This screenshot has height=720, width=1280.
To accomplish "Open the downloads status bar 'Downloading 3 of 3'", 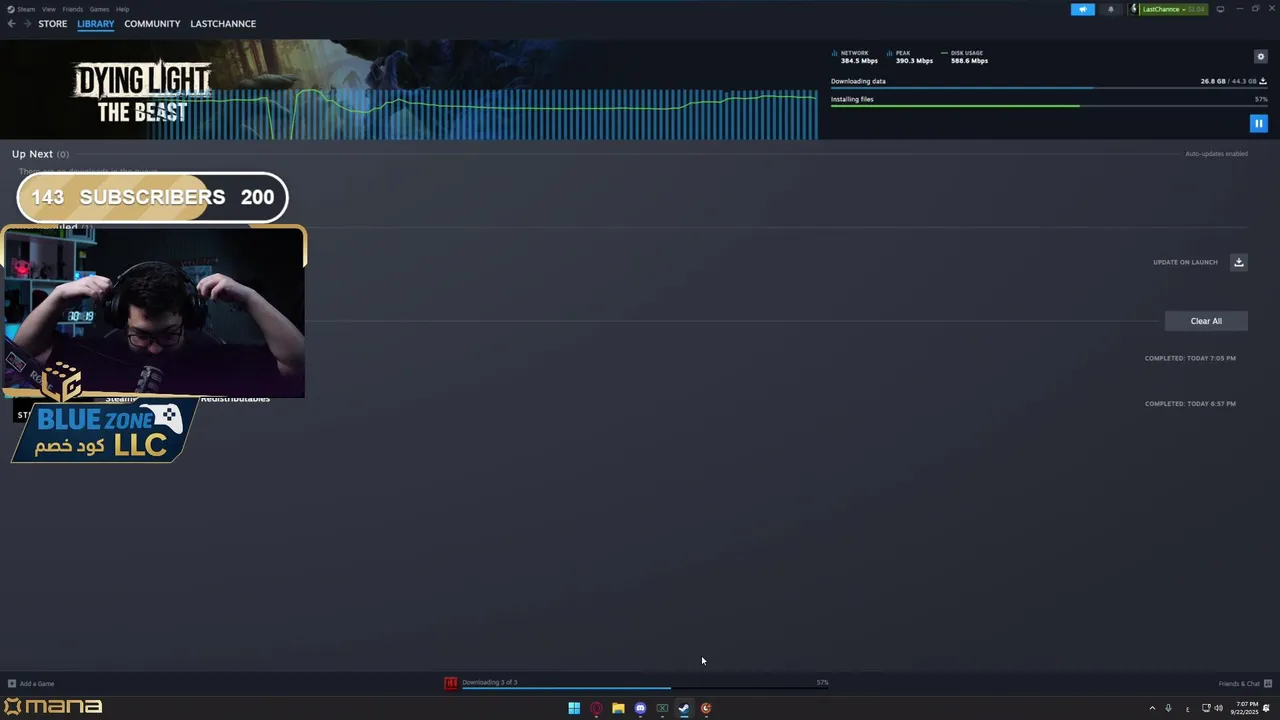I will click(490, 682).
